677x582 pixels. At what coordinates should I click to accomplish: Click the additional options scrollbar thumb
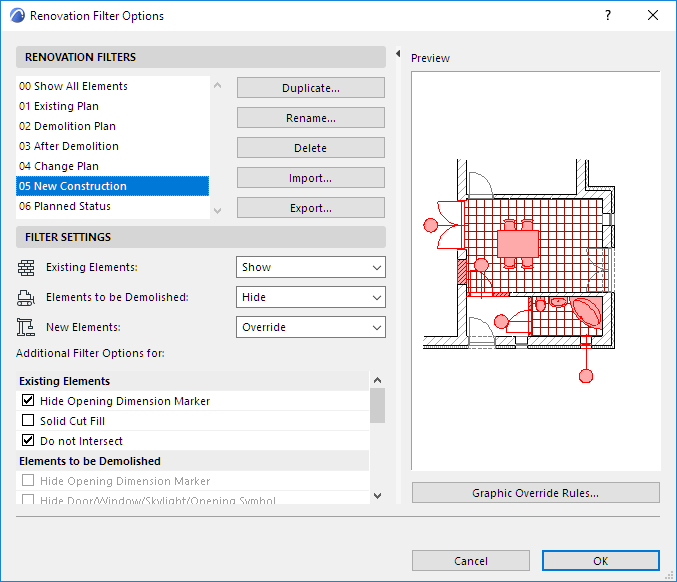(377, 405)
